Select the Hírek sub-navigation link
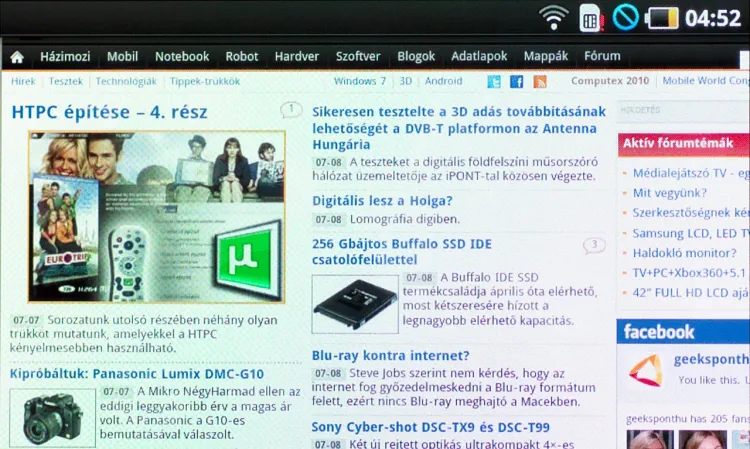This screenshot has width=750, height=449. coord(23,81)
